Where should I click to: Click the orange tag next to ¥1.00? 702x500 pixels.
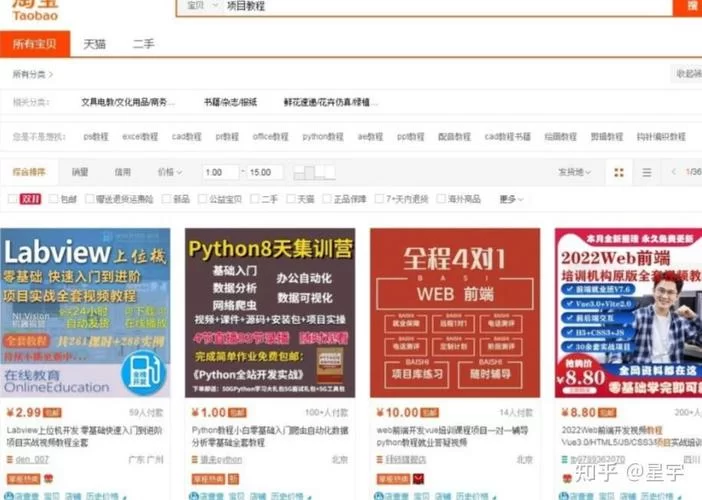tap(237, 412)
